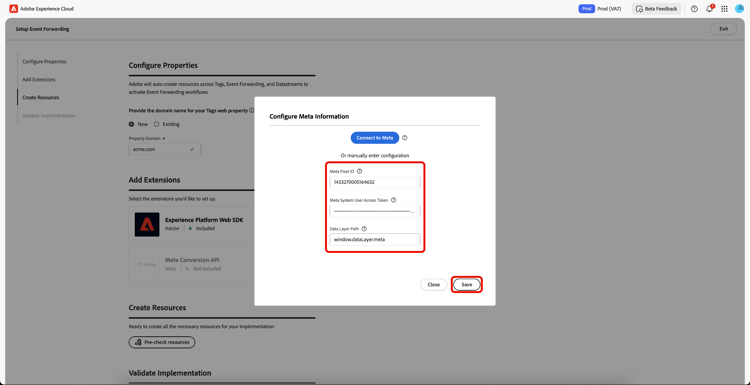
Task: Click info icon beside domain name prompt
Action: point(252,110)
